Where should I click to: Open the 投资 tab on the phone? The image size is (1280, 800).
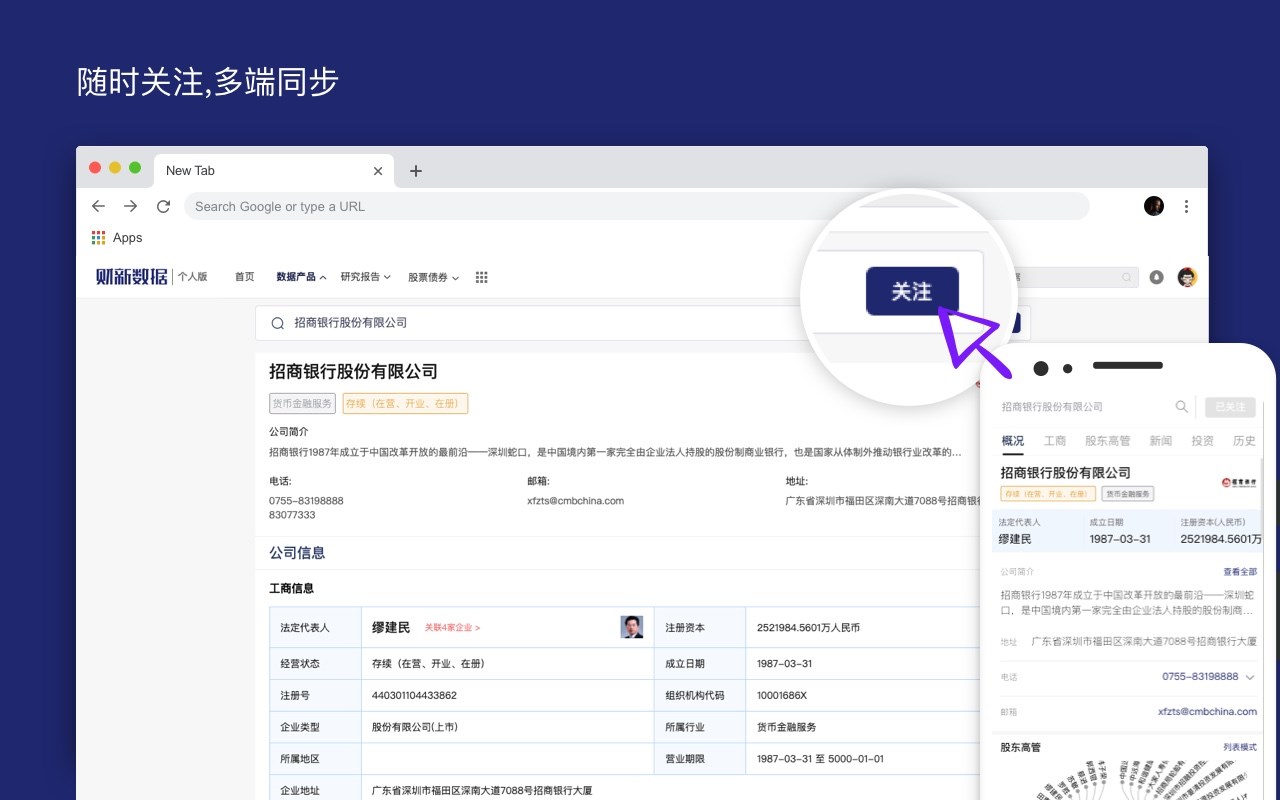pyautogui.click(x=1202, y=441)
